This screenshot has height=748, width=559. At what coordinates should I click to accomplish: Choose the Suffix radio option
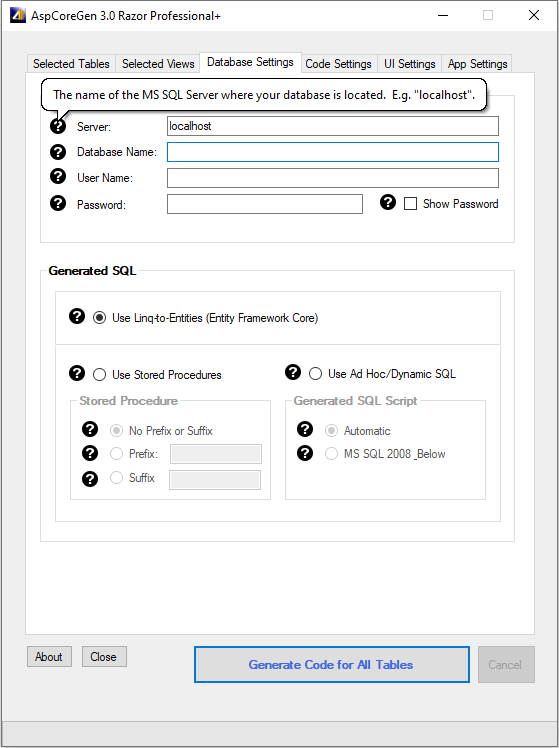(x=116, y=478)
